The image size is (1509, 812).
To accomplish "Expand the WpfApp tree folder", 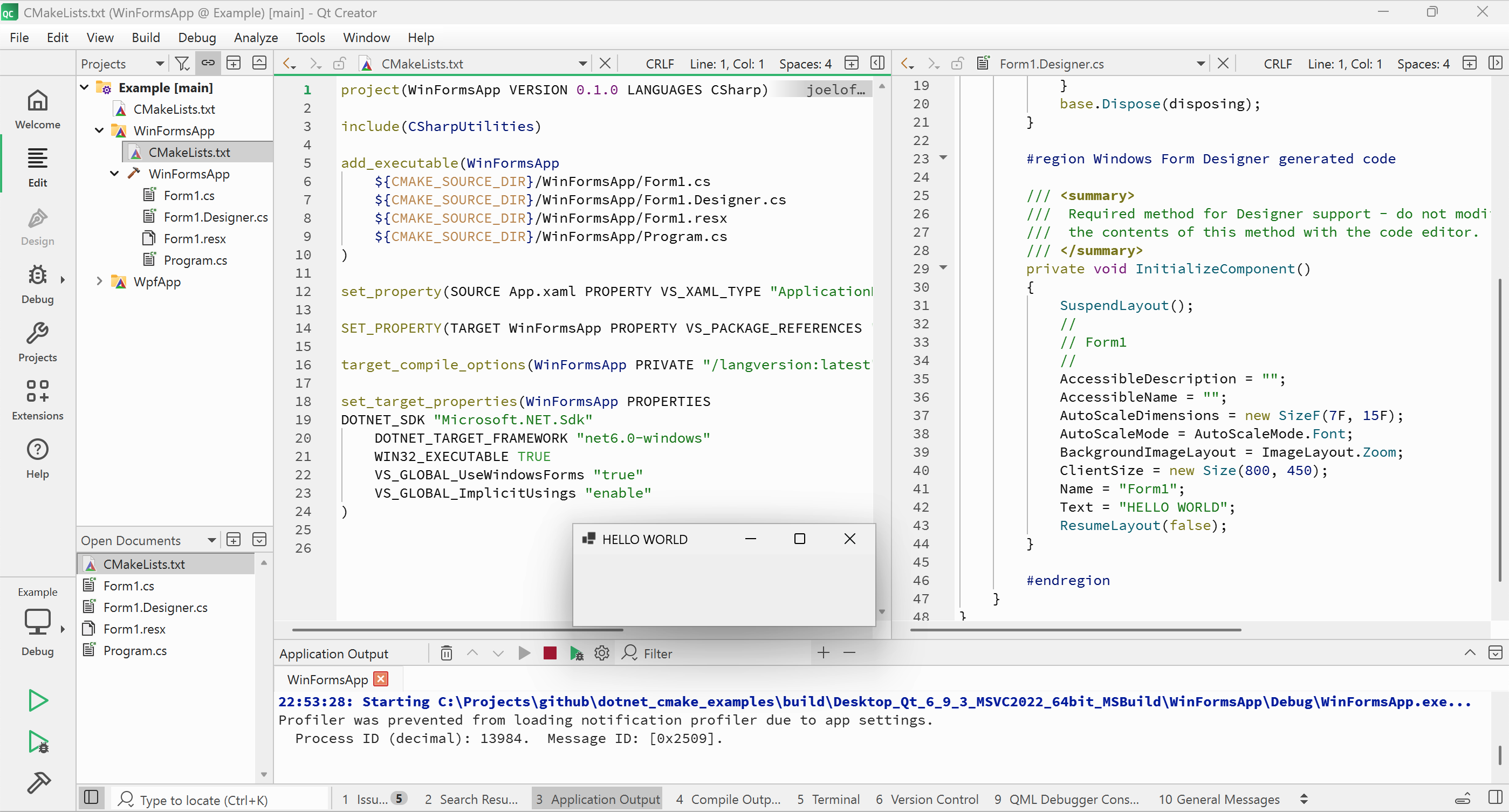I will [99, 281].
